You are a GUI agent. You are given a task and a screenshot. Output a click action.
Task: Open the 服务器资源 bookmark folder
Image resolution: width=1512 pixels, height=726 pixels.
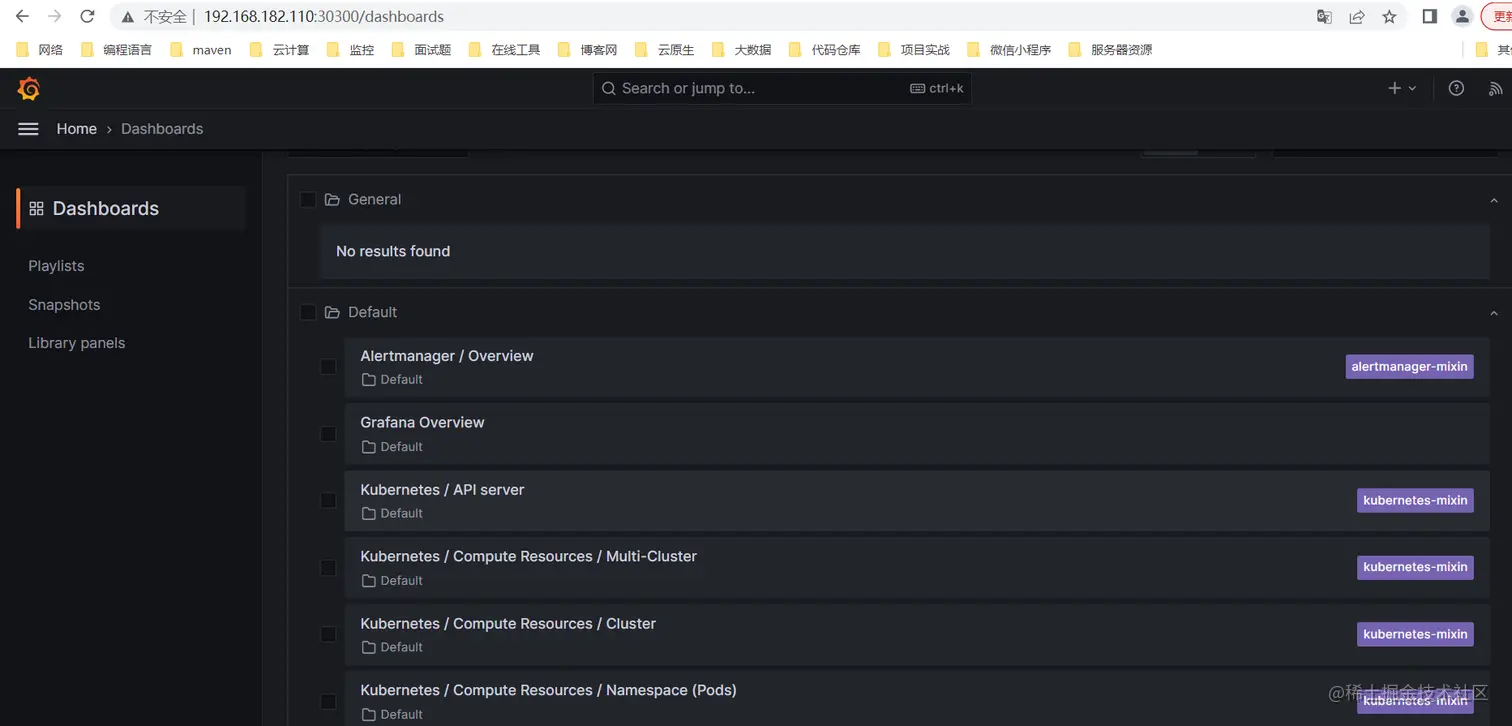(x=1111, y=50)
